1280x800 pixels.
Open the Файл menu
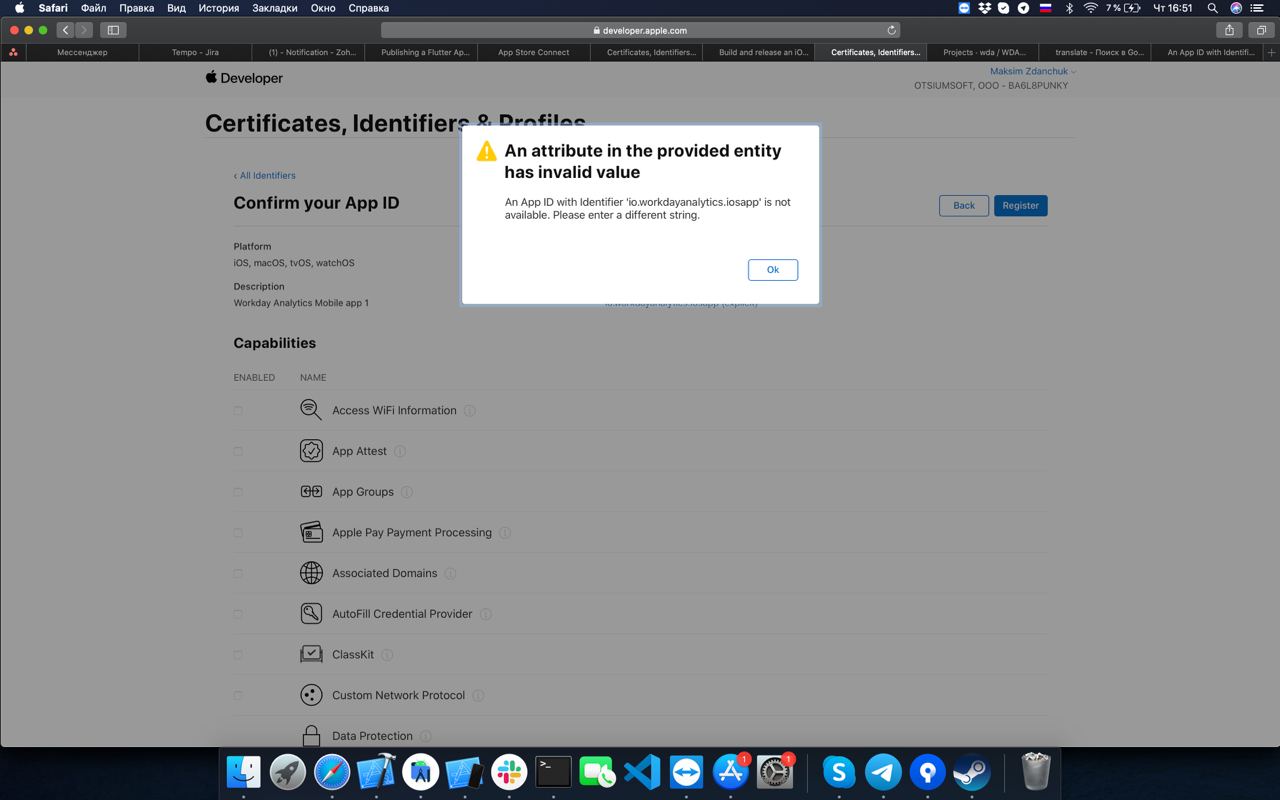click(x=93, y=8)
